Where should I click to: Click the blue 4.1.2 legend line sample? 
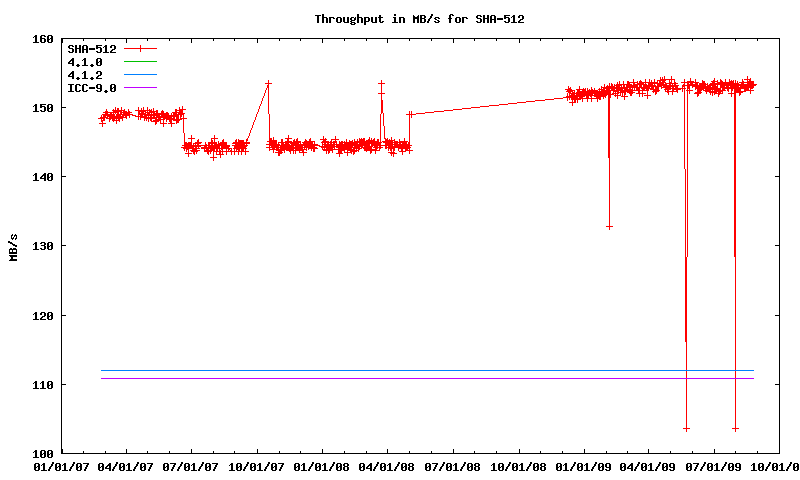tap(141, 75)
